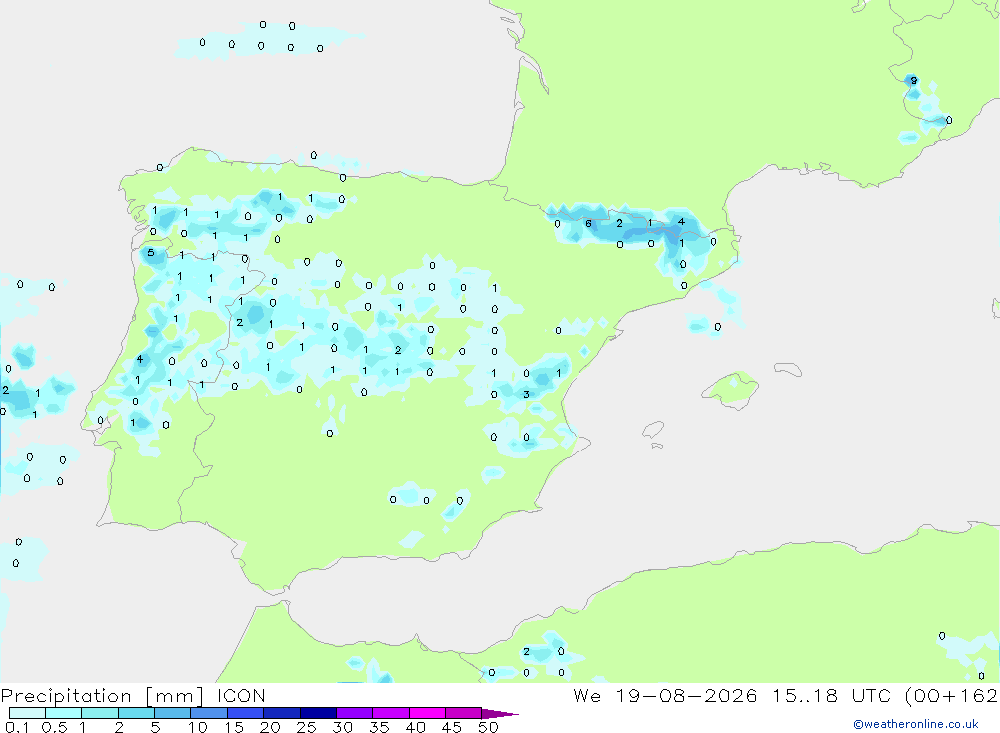Select the 5–10 mm legend color box
Viewport: 1000px width, 733px height.
pos(173,713)
